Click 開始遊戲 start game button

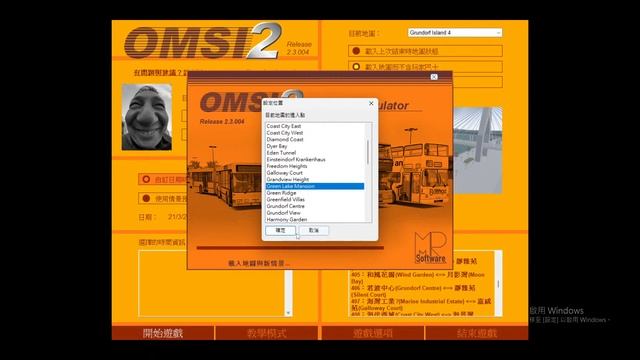pos(163,333)
